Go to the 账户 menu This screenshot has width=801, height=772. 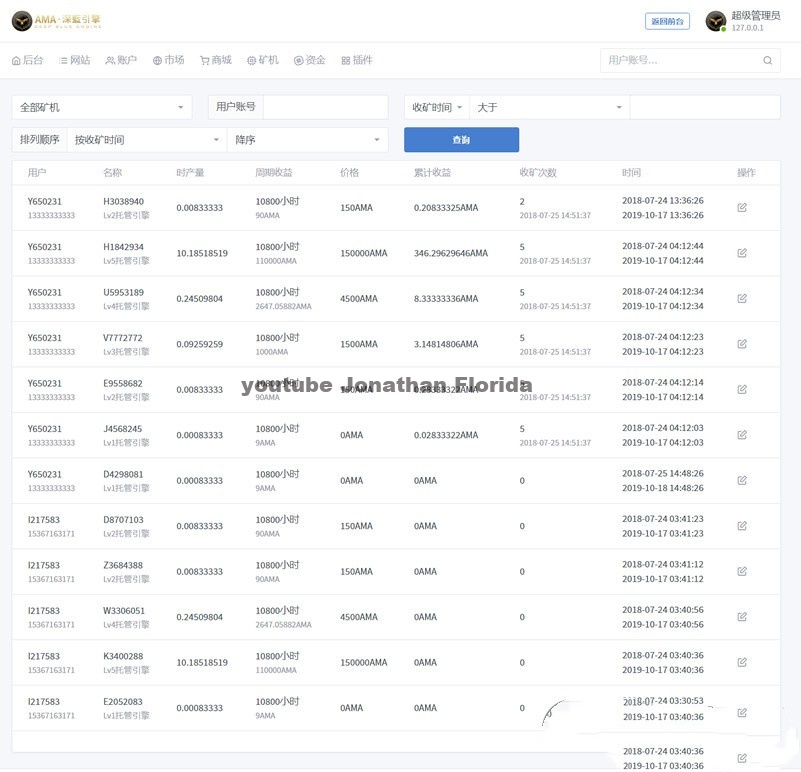tap(121, 60)
